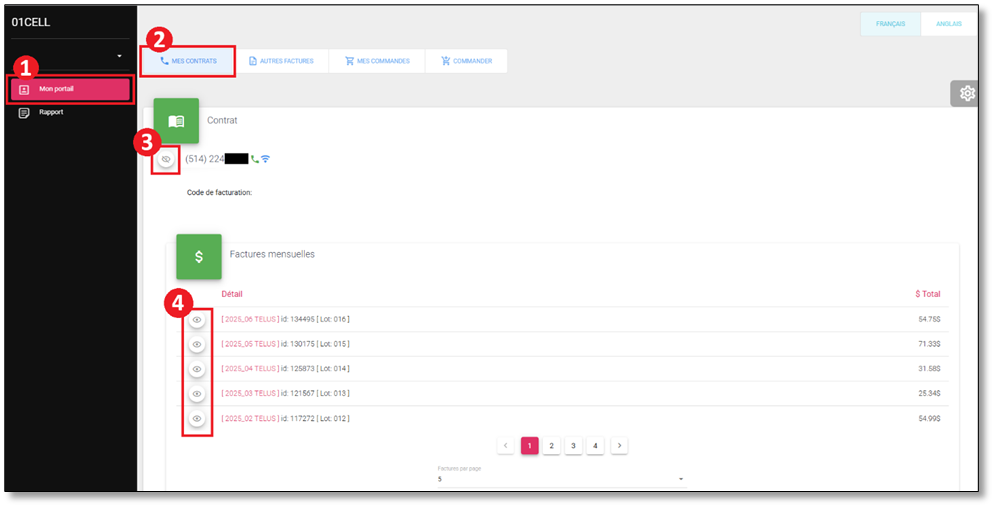
Task: Click the 2025_02 TELUS invoice link
Action: pyautogui.click(x=250, y=418)
